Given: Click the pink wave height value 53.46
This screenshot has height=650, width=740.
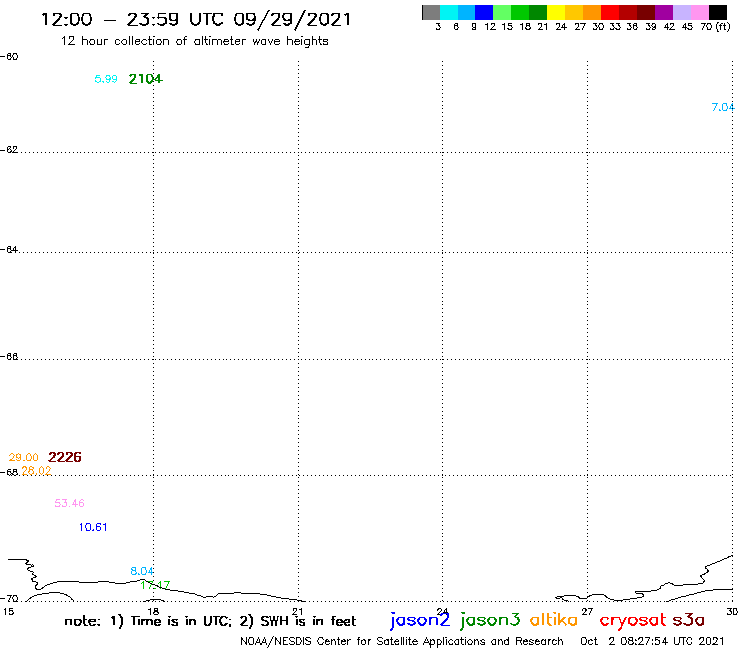Looking at the screenshot, I should pyautogui.click(x=69, y=503).
